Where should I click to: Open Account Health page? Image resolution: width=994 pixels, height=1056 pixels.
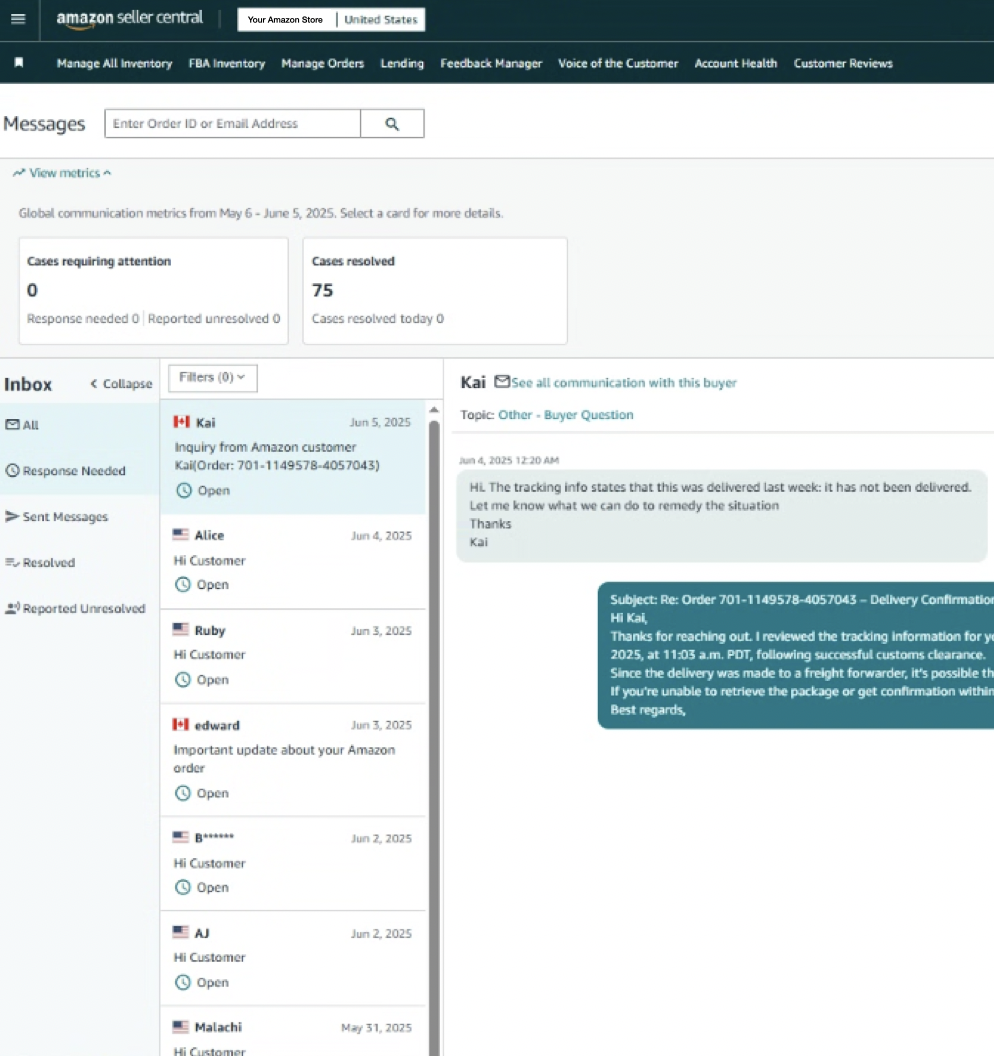point(736,63)
